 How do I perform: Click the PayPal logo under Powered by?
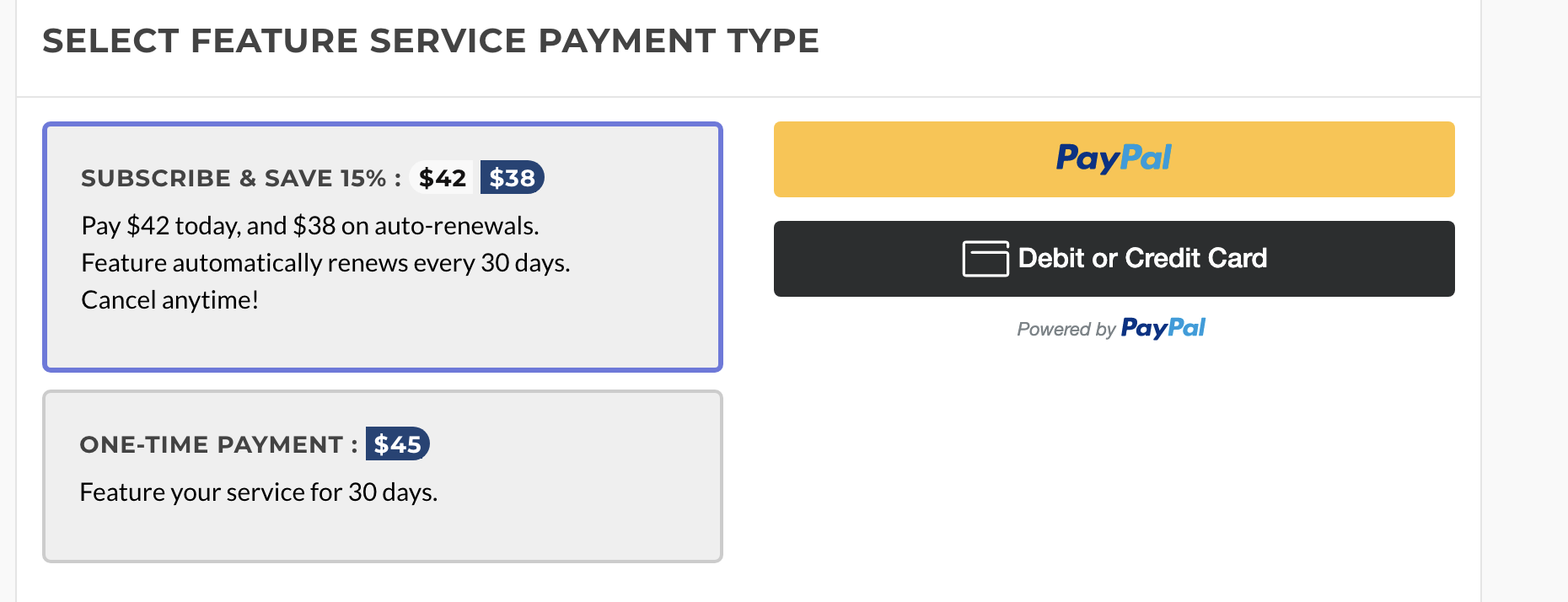[x=1163, y=328]
